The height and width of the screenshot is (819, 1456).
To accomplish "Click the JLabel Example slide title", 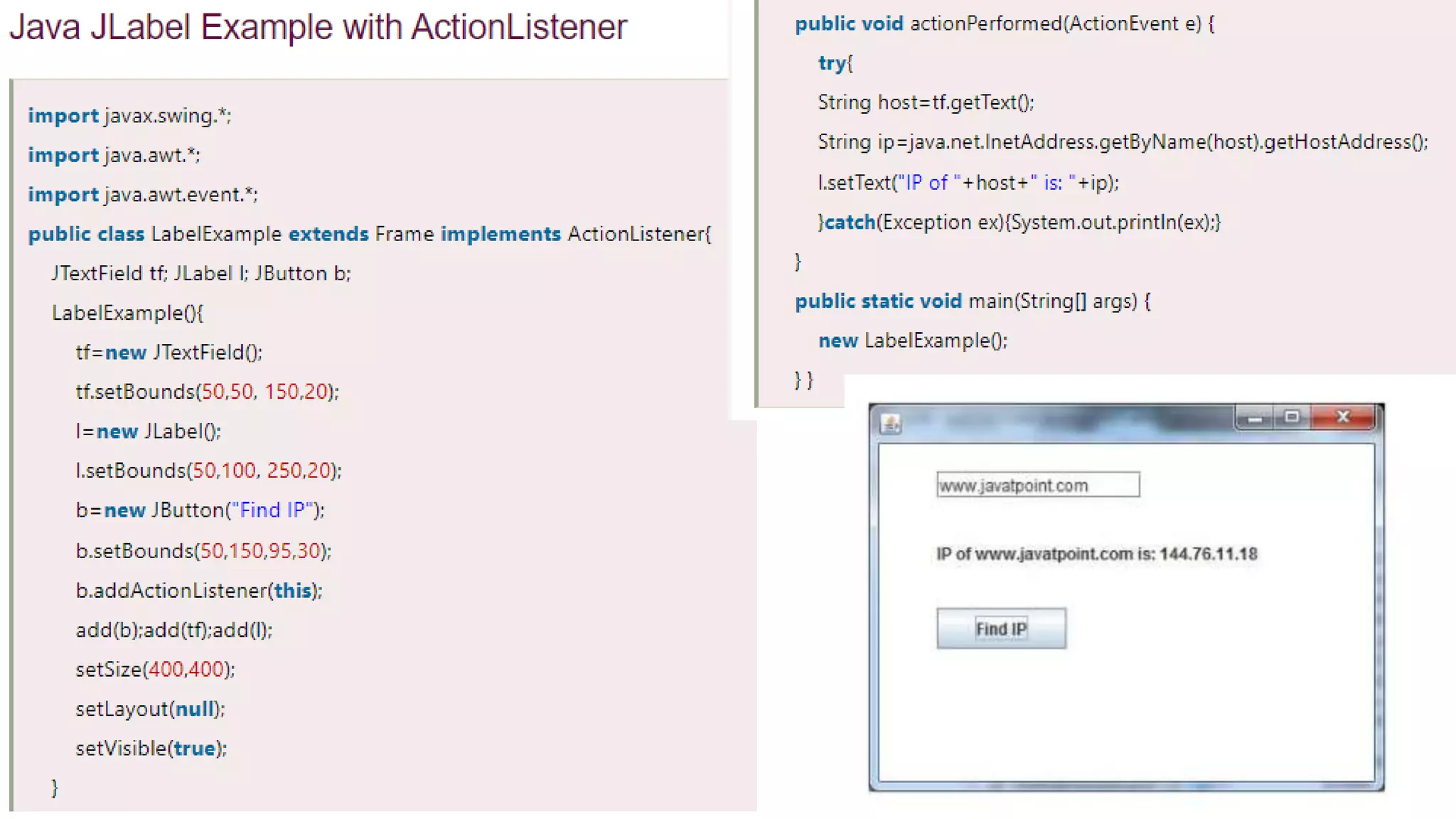I will (x=318, y=28).
